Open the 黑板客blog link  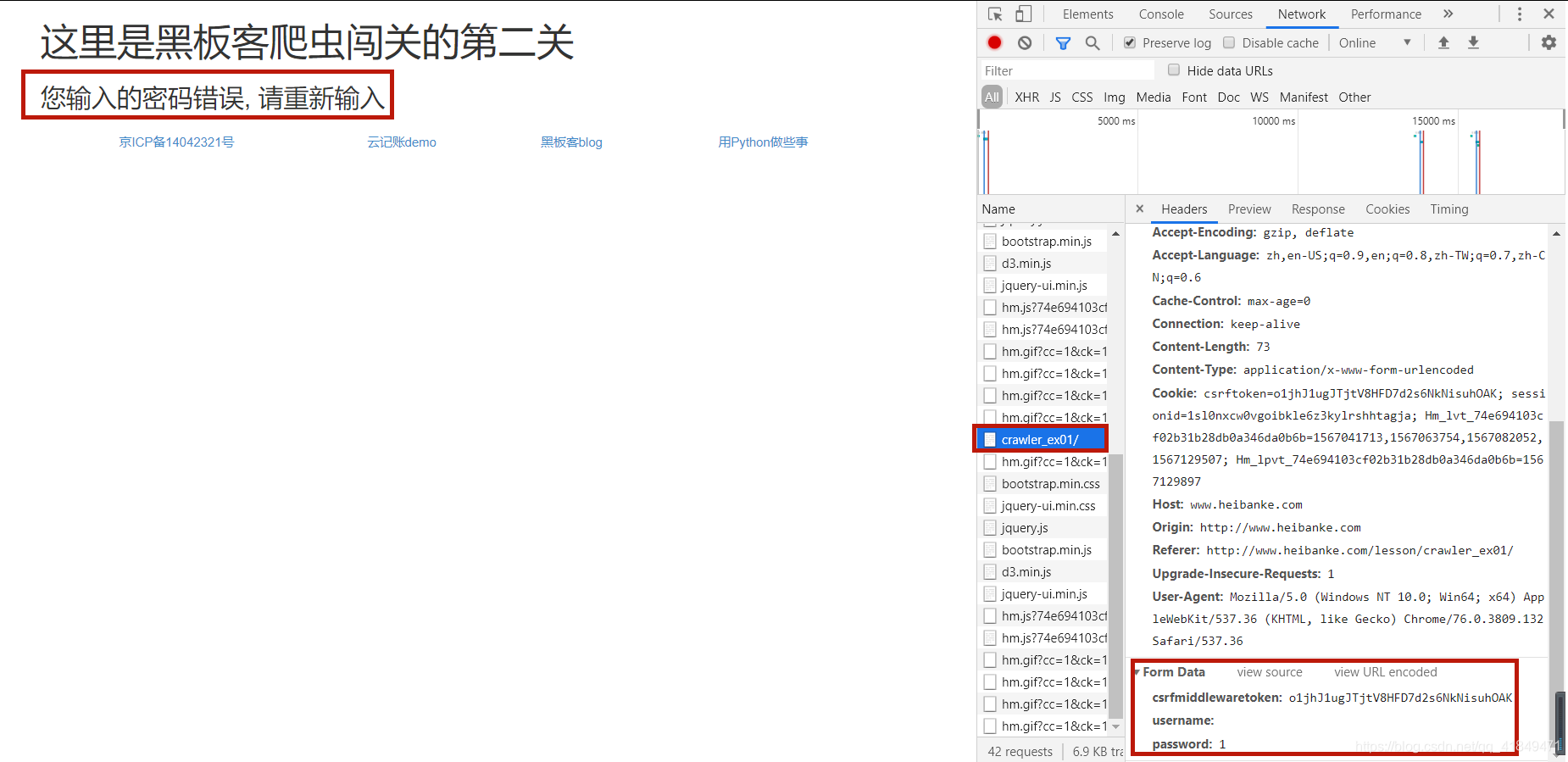pos(571,142)
